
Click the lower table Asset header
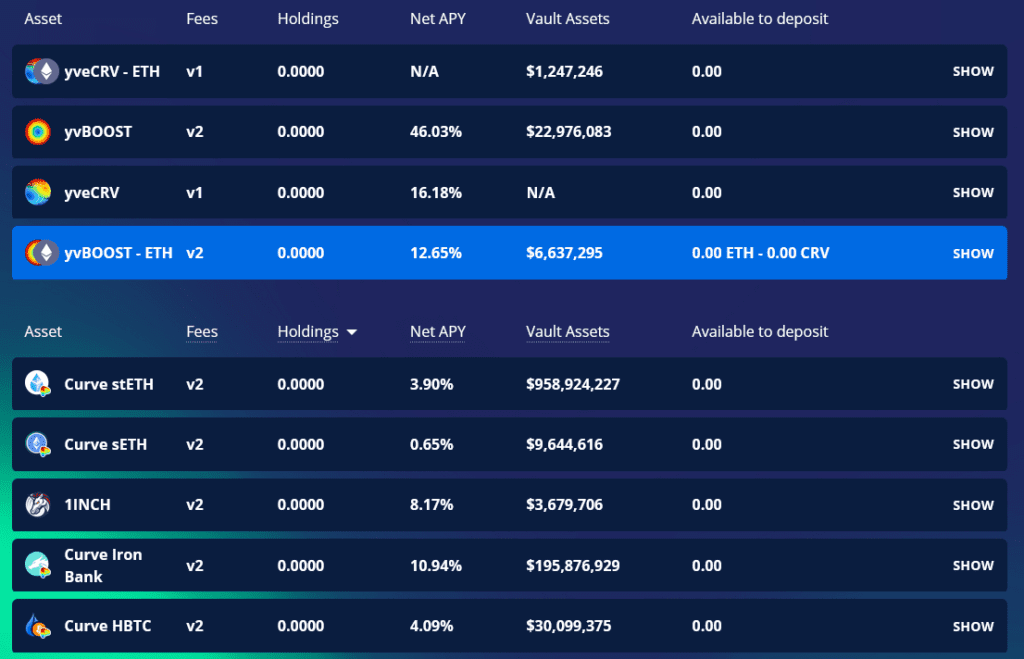(43, 332)
